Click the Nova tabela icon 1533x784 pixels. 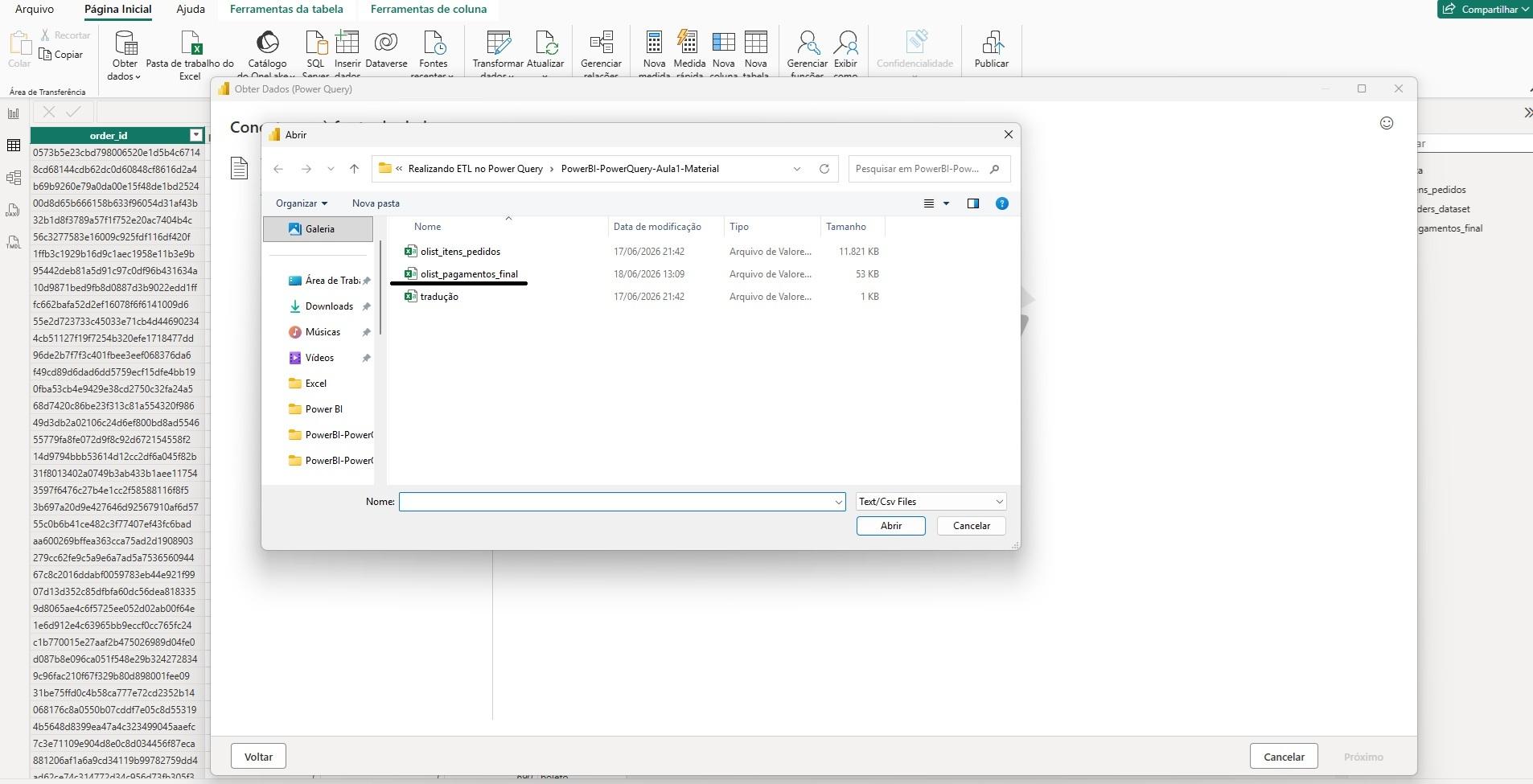[756, 42]
